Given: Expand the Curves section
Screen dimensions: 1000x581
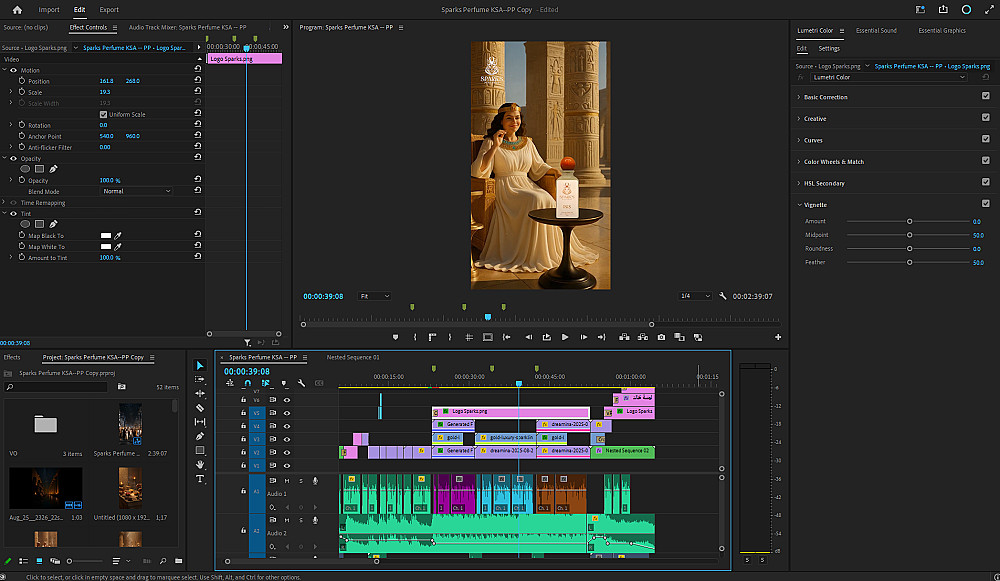Looking at the screenshot, I should pyautogui.click(x=813, y=140).
